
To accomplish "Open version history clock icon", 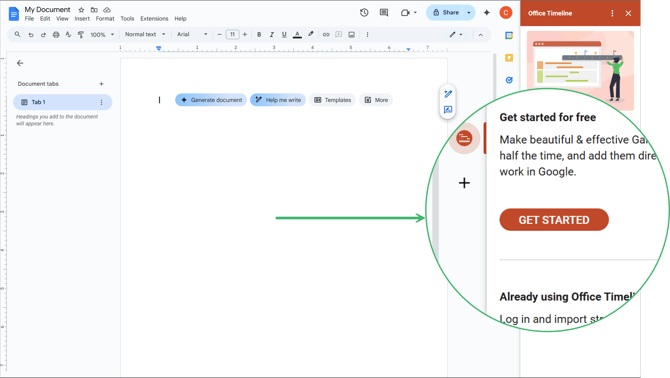I will click(364, 13).
